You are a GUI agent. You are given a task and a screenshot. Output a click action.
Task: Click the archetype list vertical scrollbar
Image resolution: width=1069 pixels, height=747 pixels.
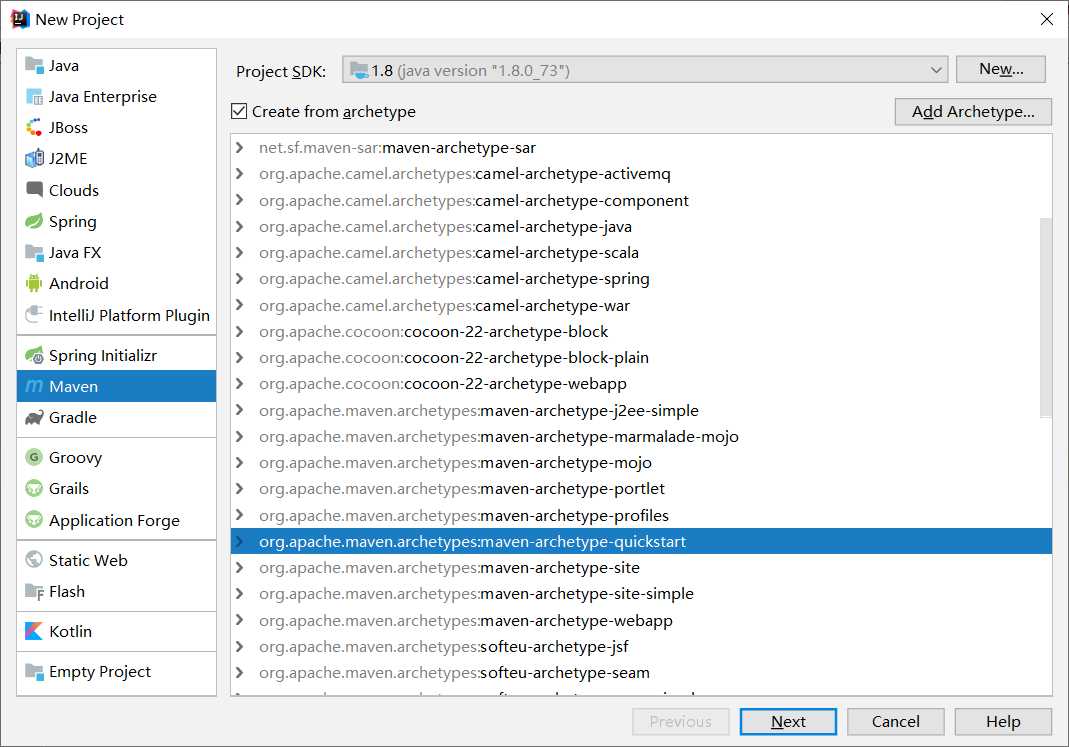[x=1046, y=315]
